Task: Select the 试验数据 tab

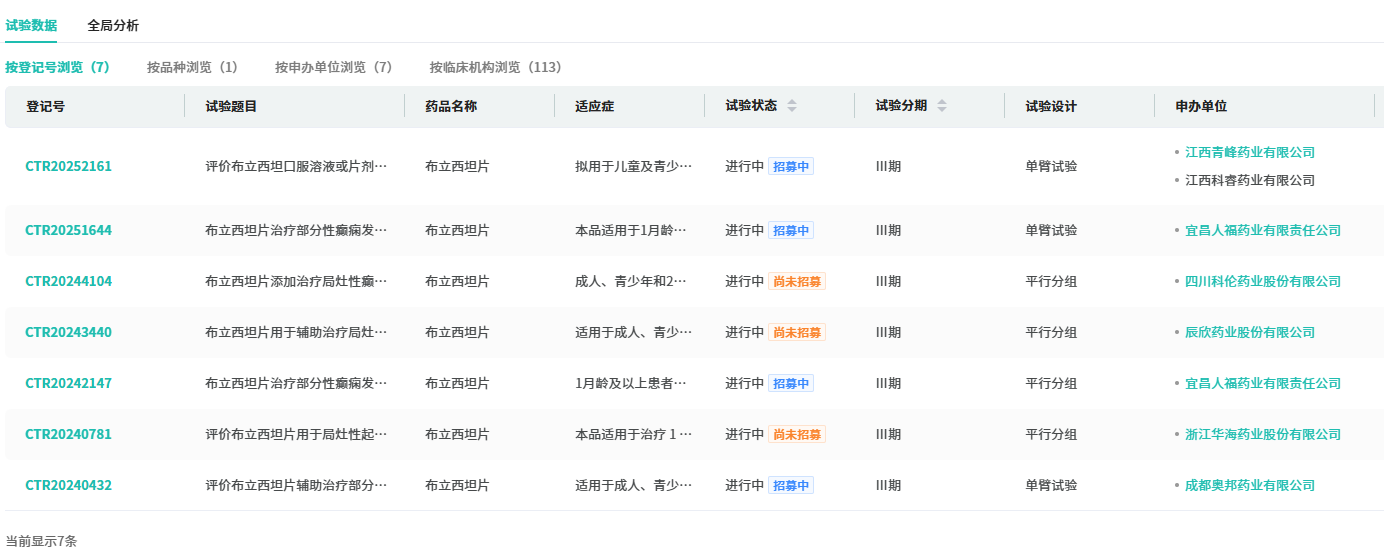Action: (31, 25)
